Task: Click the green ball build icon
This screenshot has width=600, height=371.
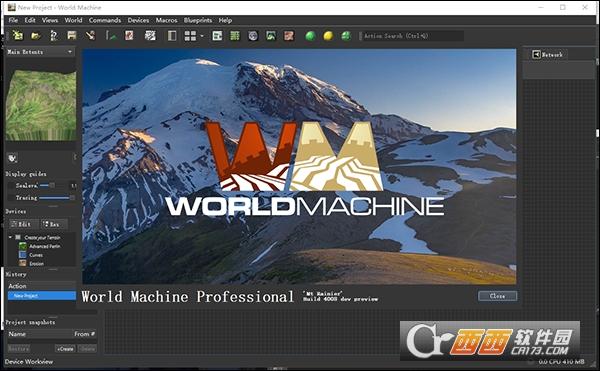Action: click(x=310, y=36)
